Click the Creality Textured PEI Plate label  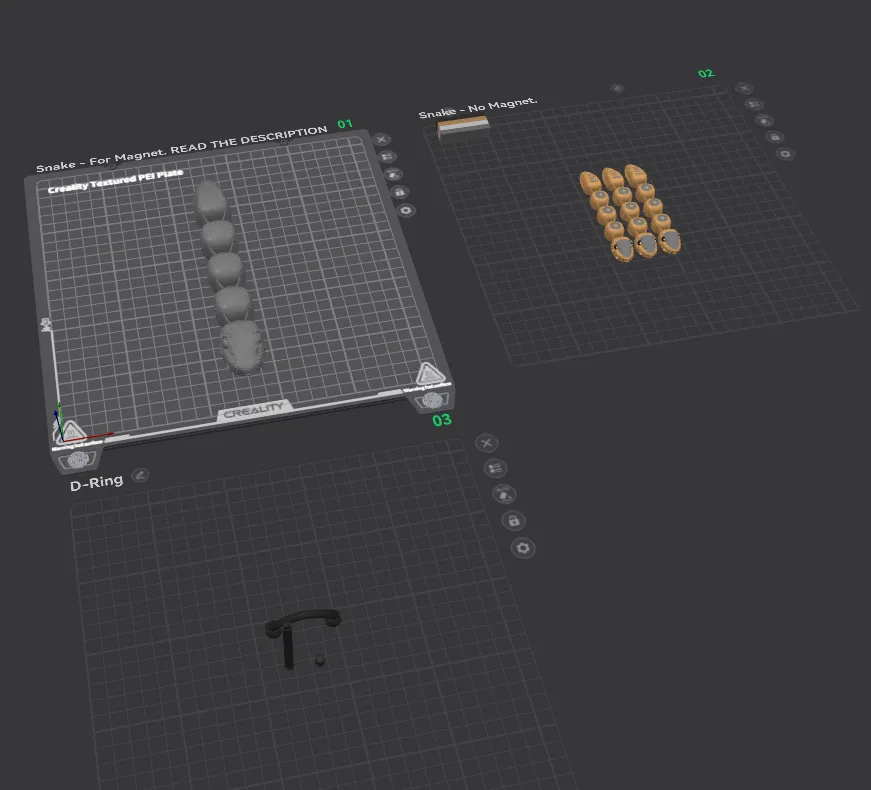tap(115, 181)
